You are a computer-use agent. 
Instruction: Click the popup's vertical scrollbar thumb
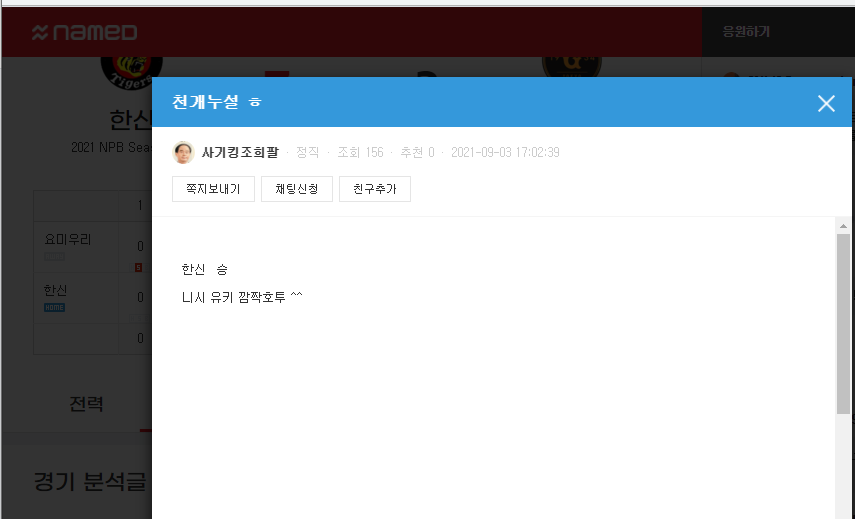[843, 324]
